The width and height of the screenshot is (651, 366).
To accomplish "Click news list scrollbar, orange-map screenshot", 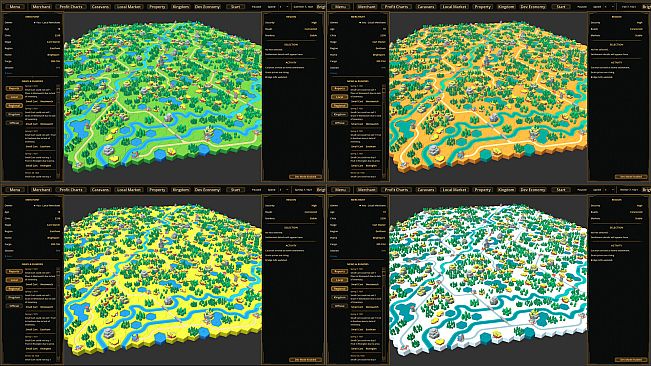I will pos(384,132).
